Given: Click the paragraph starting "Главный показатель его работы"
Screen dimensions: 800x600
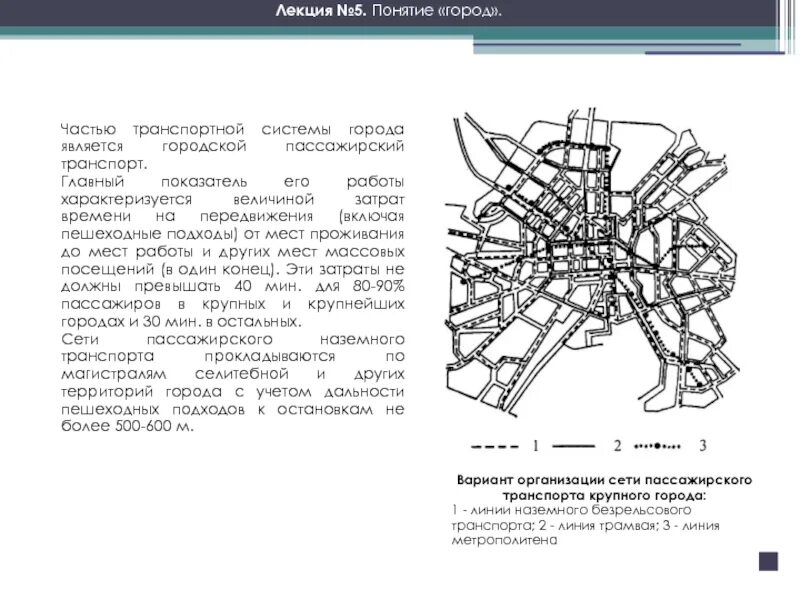Looking at the screenshot, I should click(x=232, y=252).
